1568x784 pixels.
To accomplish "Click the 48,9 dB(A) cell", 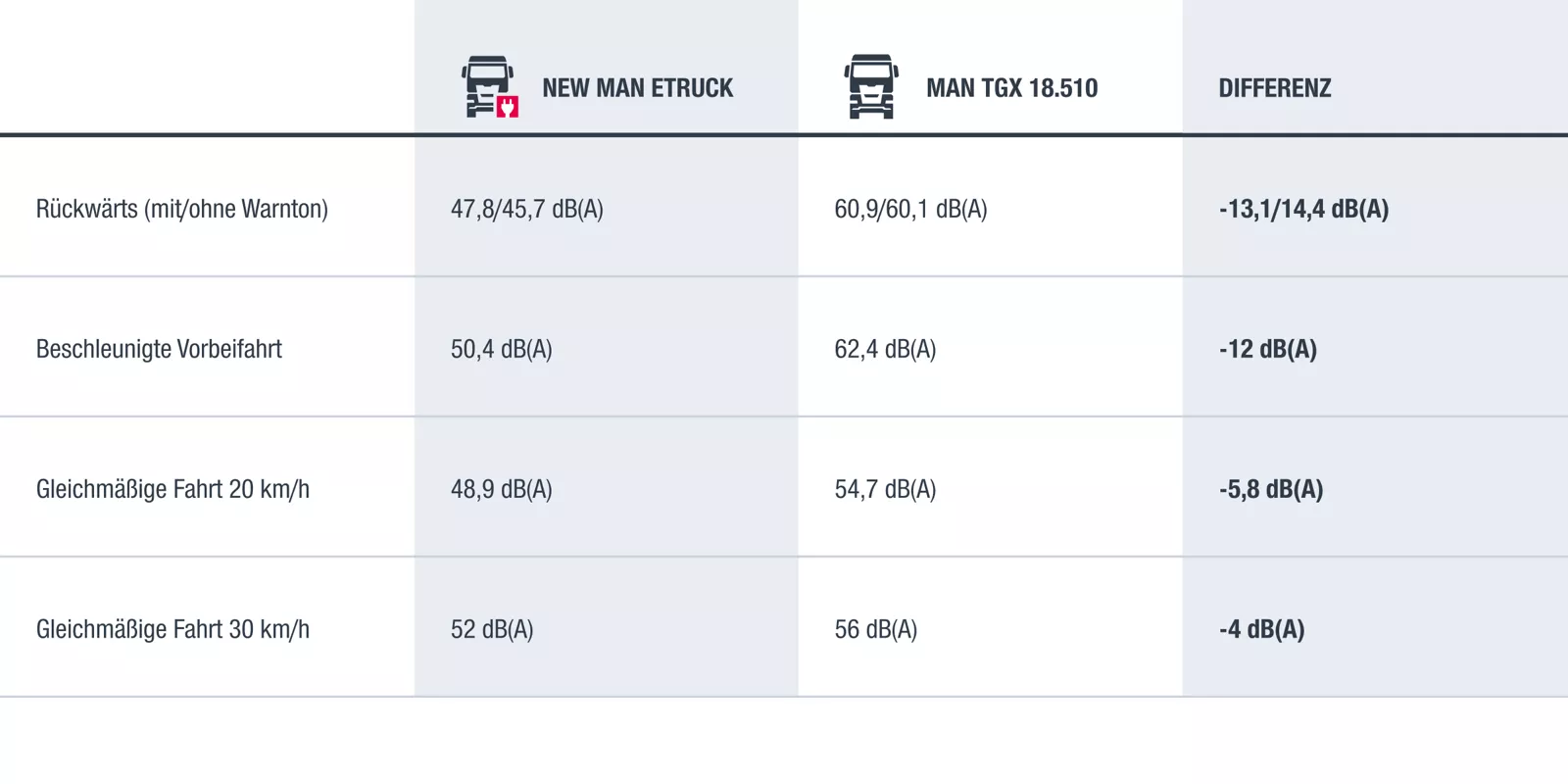I will click(502, 489).
